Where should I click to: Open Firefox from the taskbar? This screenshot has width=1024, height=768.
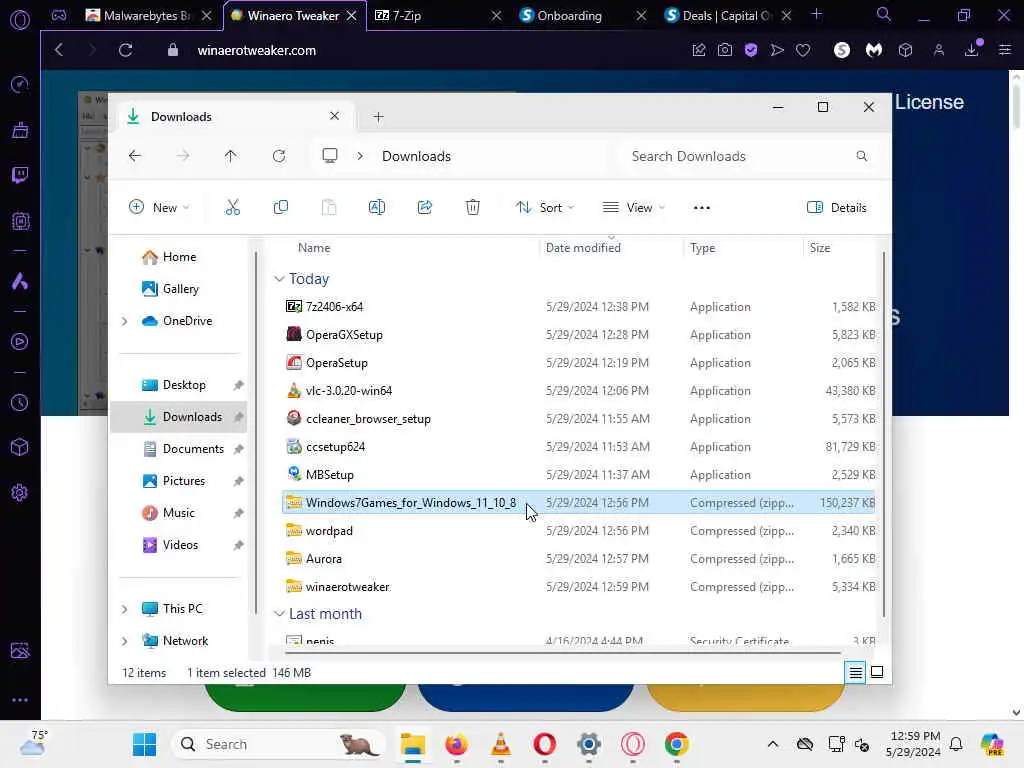point(456,744)
